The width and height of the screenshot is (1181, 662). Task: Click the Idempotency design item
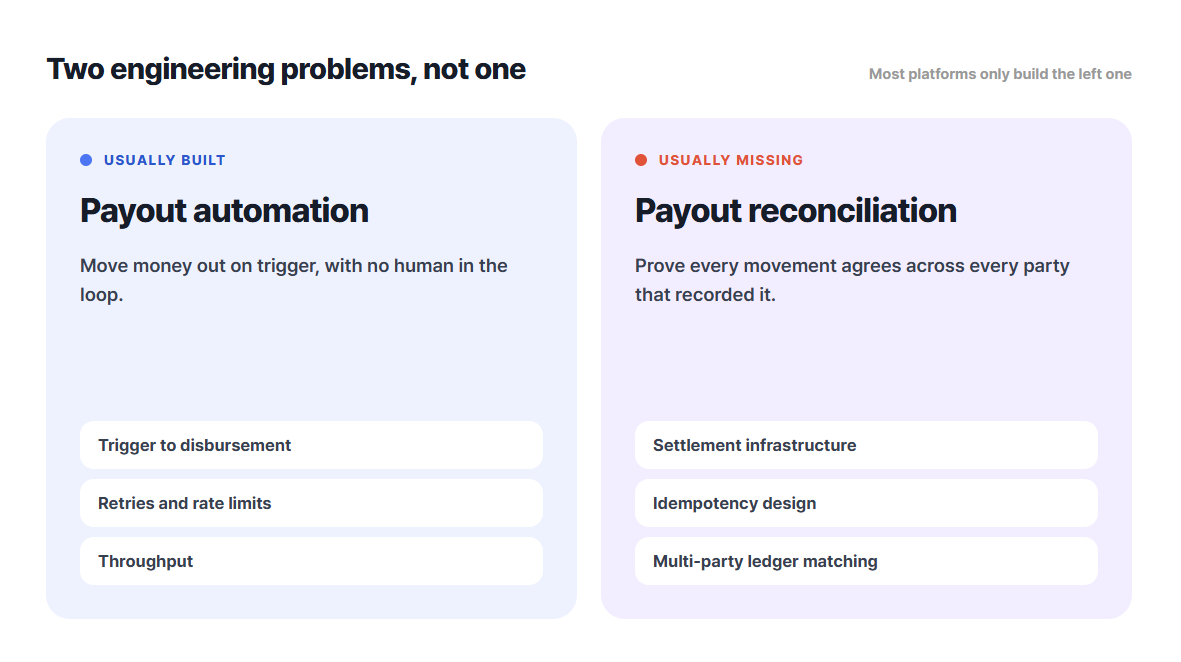[x=866, y=503]
